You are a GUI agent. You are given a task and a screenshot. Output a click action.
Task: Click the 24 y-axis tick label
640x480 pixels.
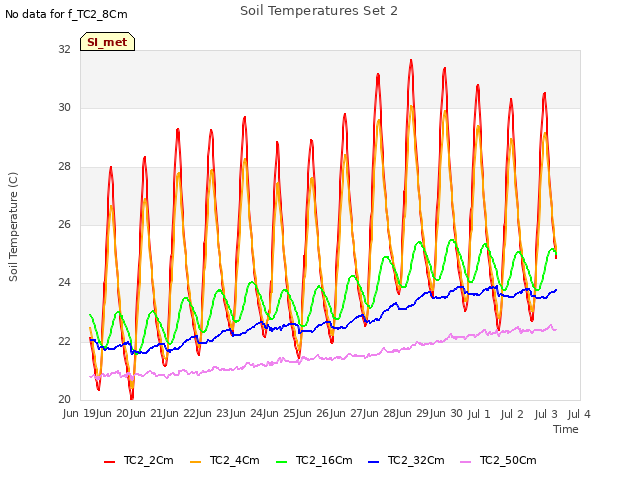coord(64,282)
